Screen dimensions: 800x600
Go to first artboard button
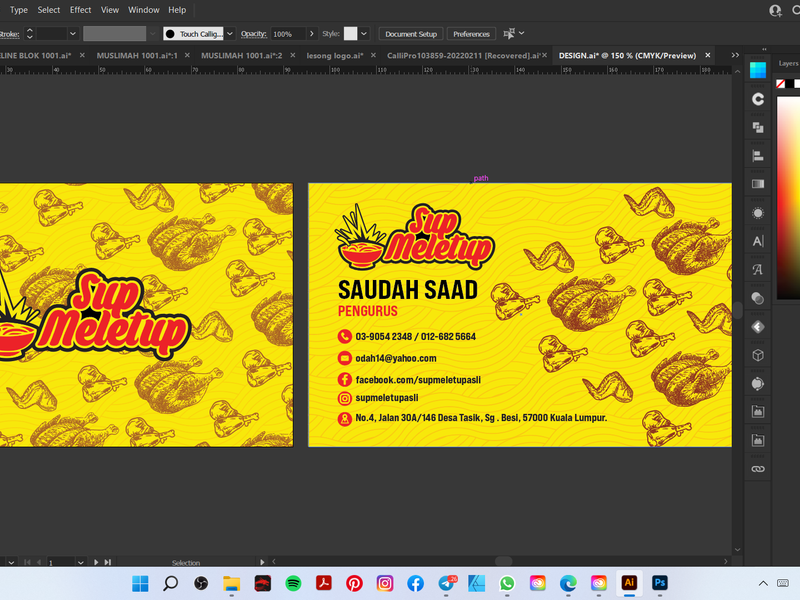click(x=27, y=562)
